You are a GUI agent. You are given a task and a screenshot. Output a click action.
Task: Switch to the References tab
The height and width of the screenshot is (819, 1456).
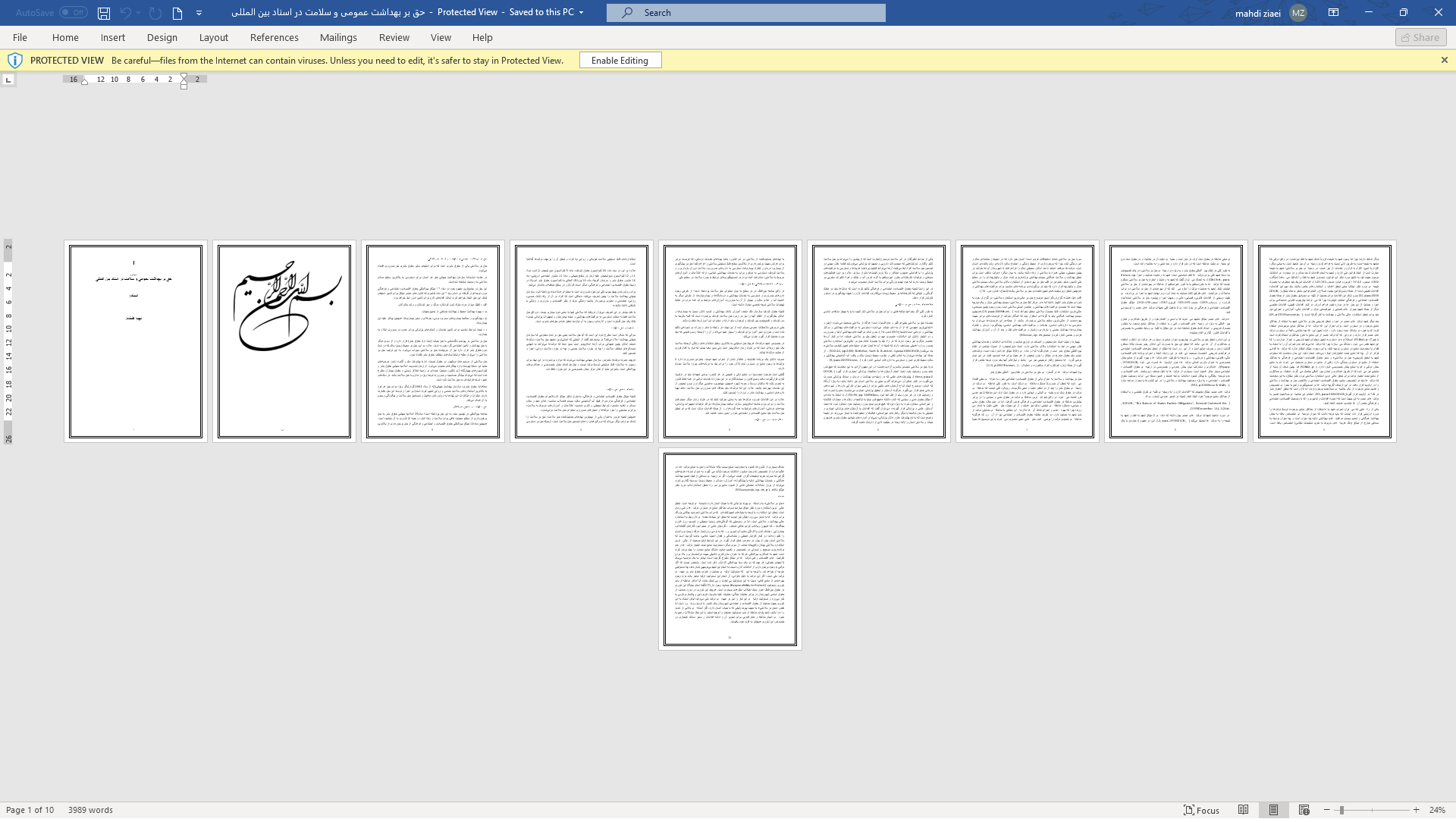(x=275, y=37)
